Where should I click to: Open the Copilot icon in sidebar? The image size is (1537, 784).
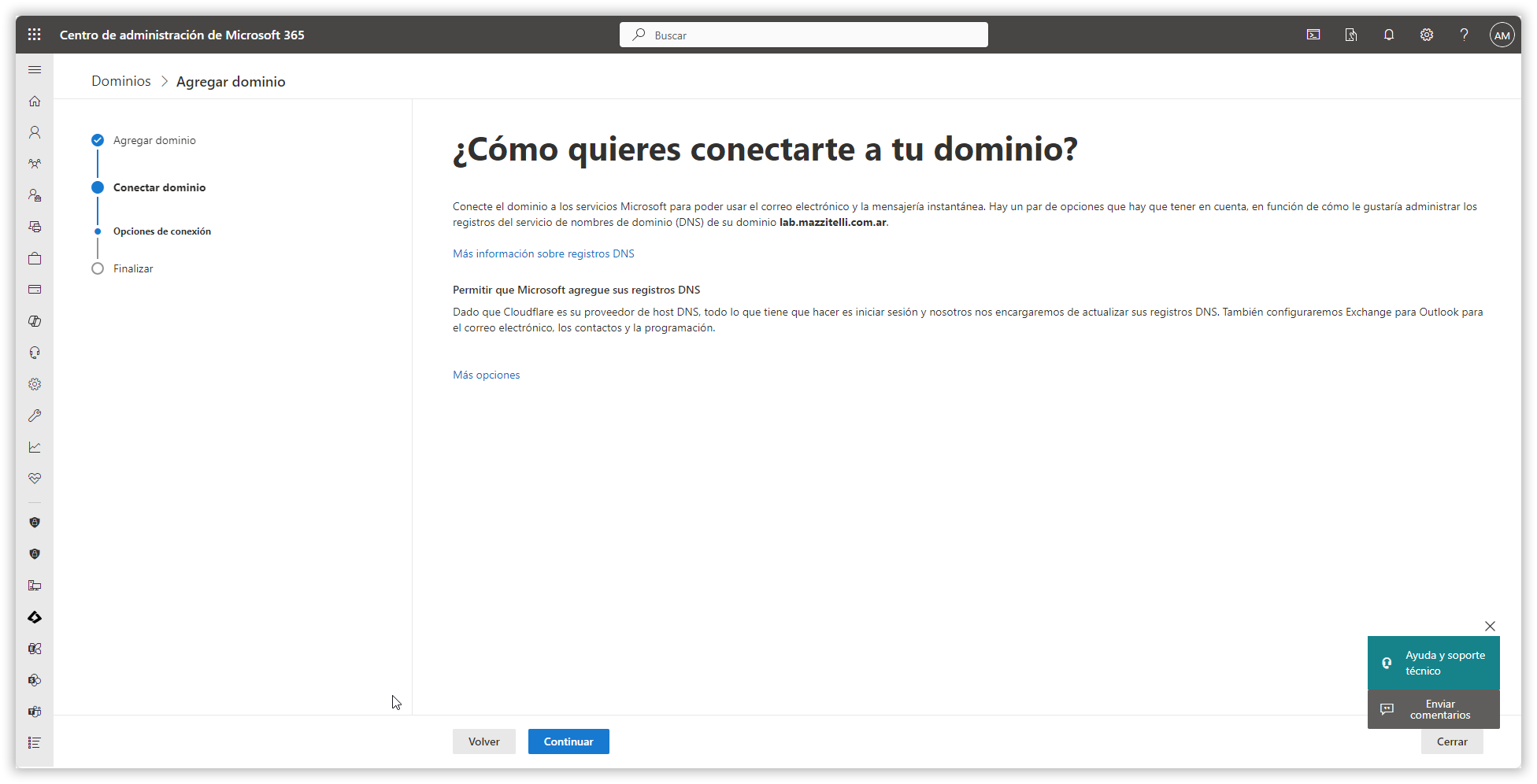35,321
